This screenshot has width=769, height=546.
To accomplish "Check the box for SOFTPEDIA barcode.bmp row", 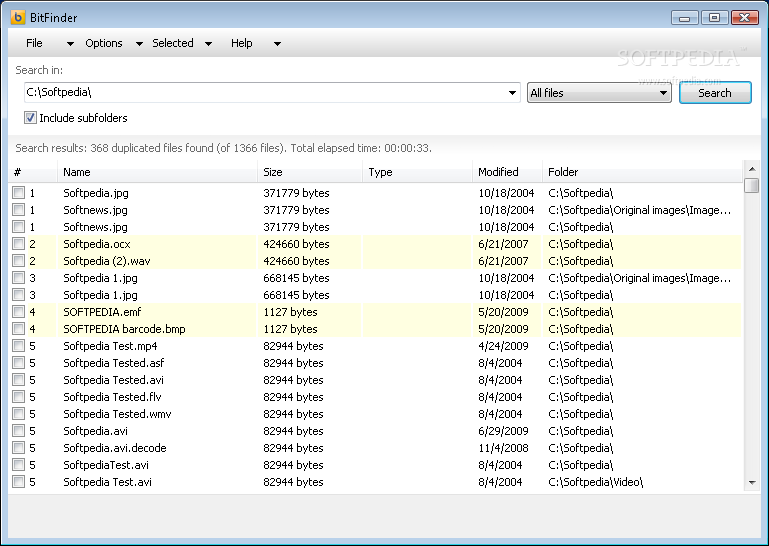I will (19, 329).
